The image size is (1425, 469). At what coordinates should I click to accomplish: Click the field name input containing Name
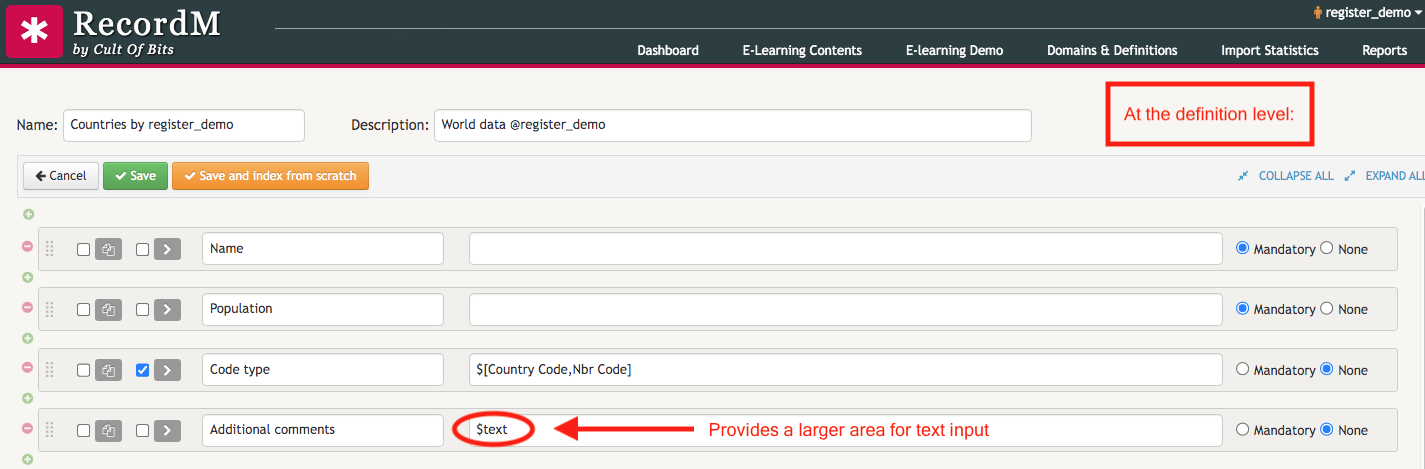pyautogui.click(x=323, y=249)
